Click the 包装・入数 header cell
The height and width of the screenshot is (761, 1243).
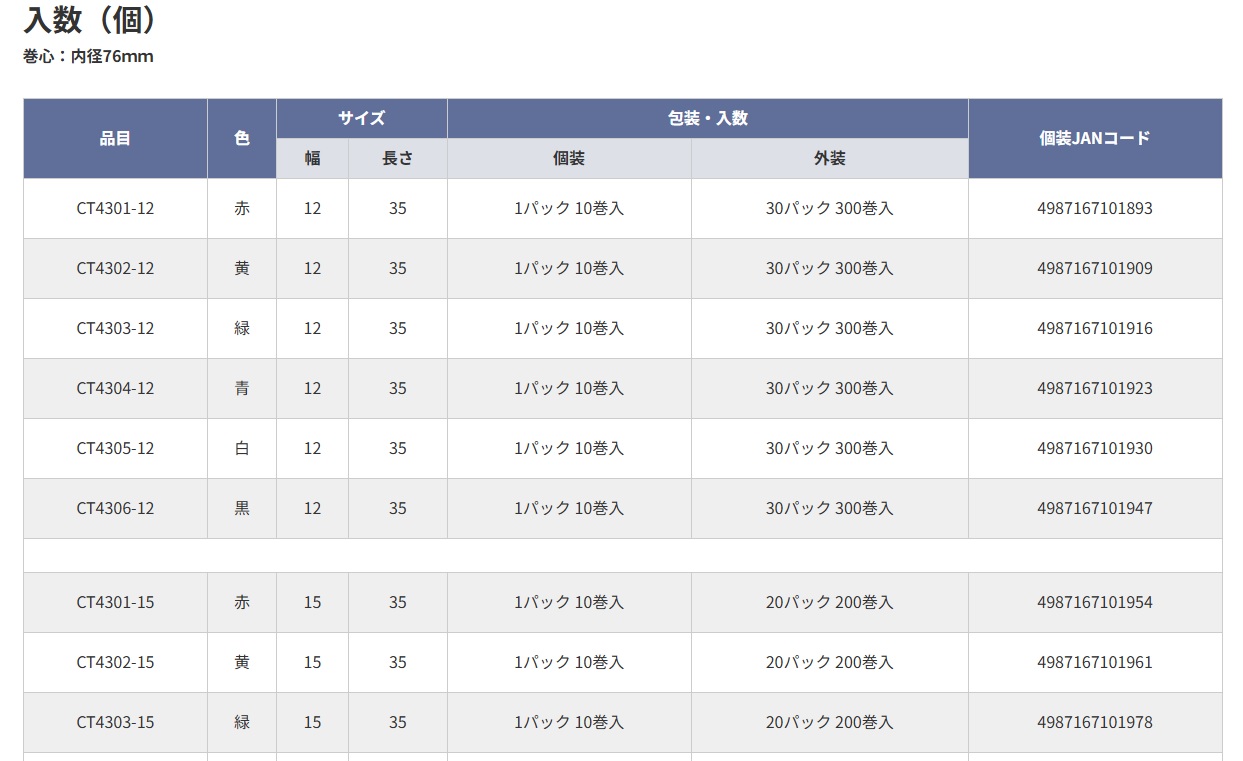[707, 118]
